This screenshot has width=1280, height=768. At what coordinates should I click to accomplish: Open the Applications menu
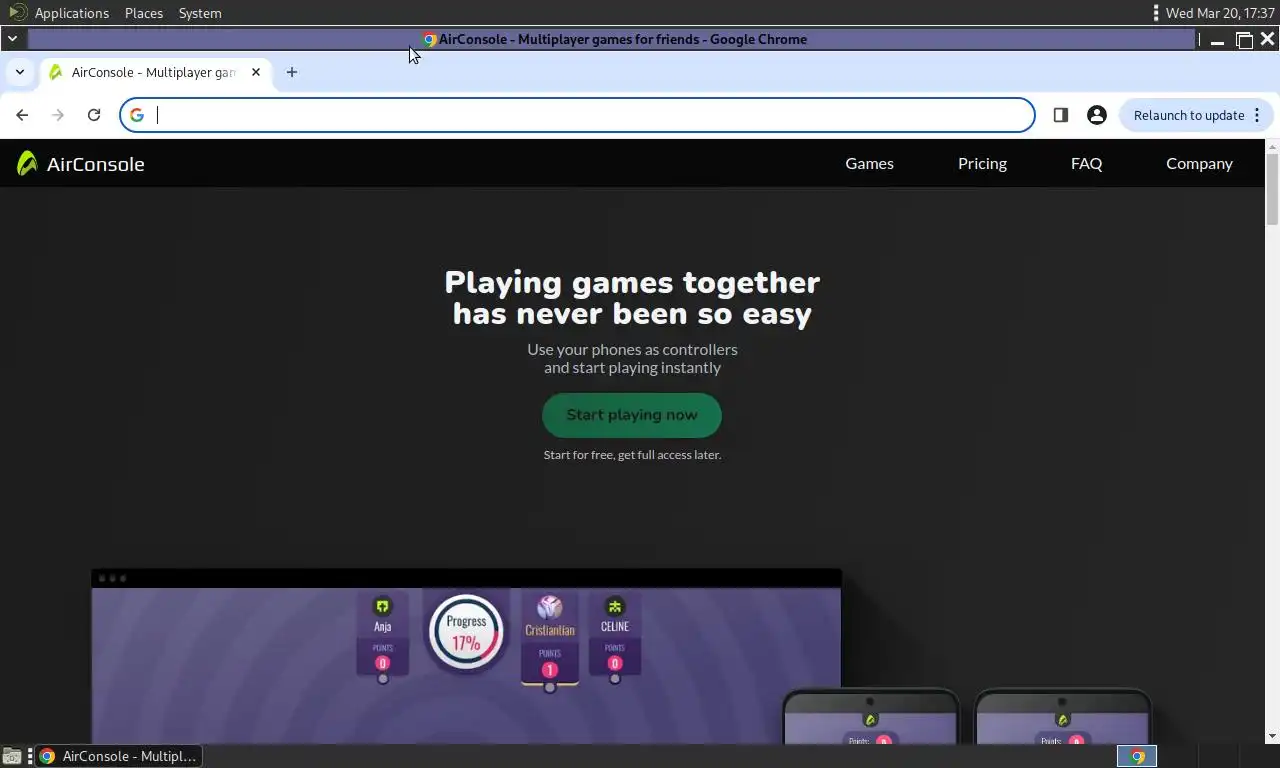(x=72, y=13)
